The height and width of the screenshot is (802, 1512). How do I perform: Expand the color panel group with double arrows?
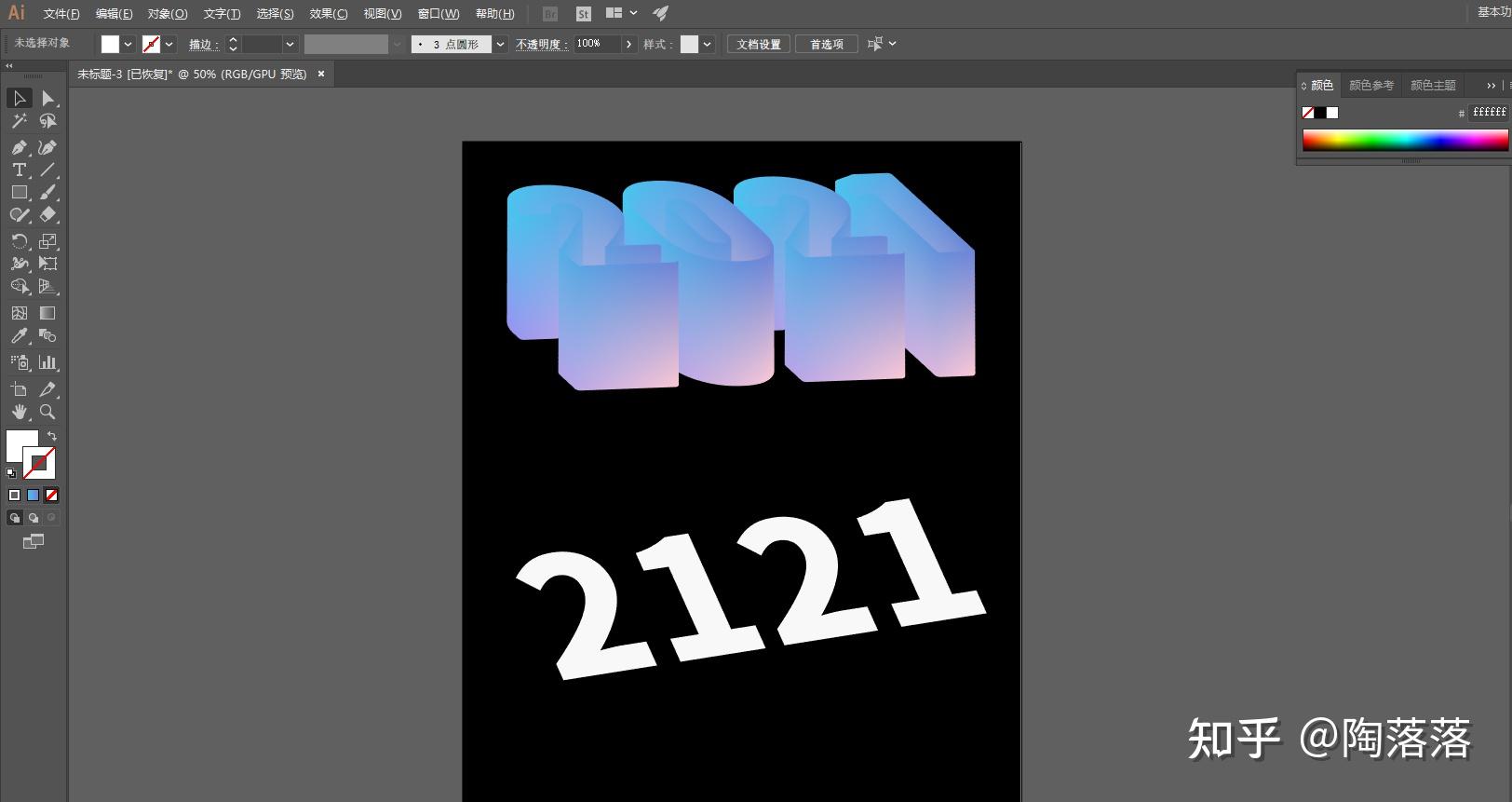(1492, 85)
